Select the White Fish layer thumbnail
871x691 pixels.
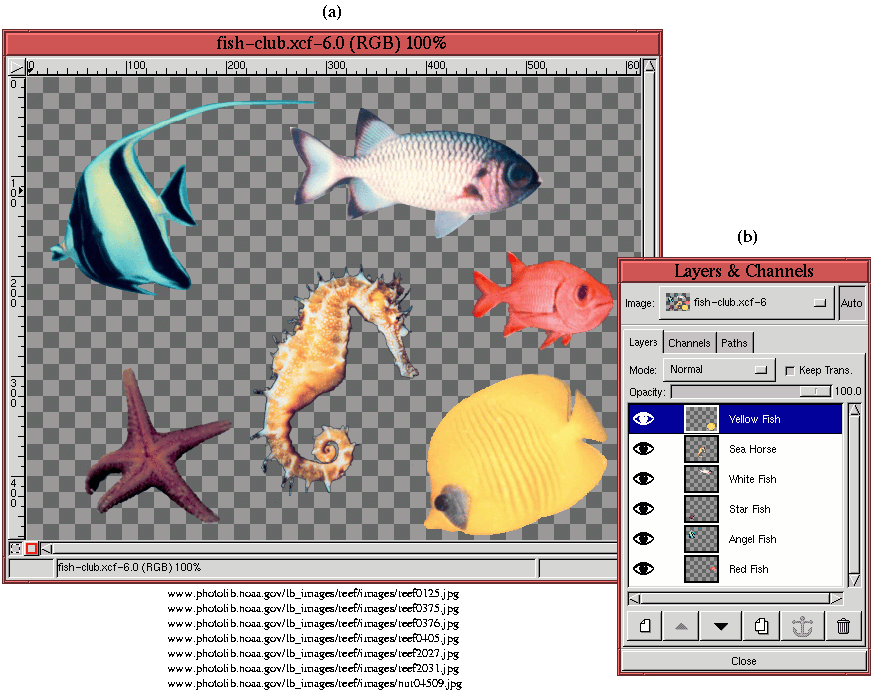tap(701, 479)
